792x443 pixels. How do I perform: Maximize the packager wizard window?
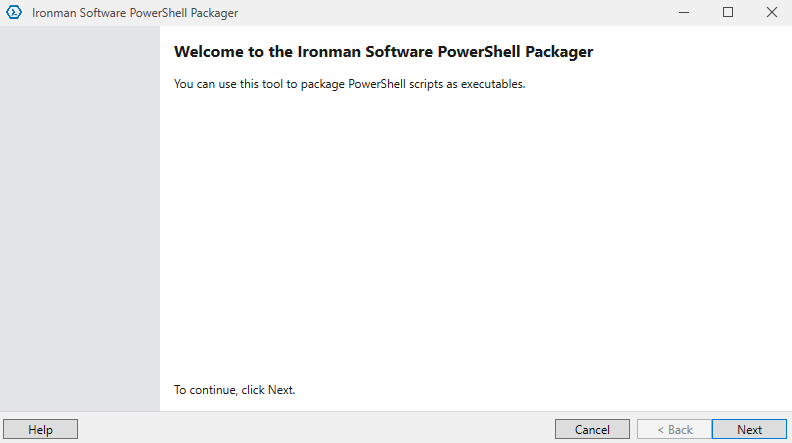(x=728, y=13)
